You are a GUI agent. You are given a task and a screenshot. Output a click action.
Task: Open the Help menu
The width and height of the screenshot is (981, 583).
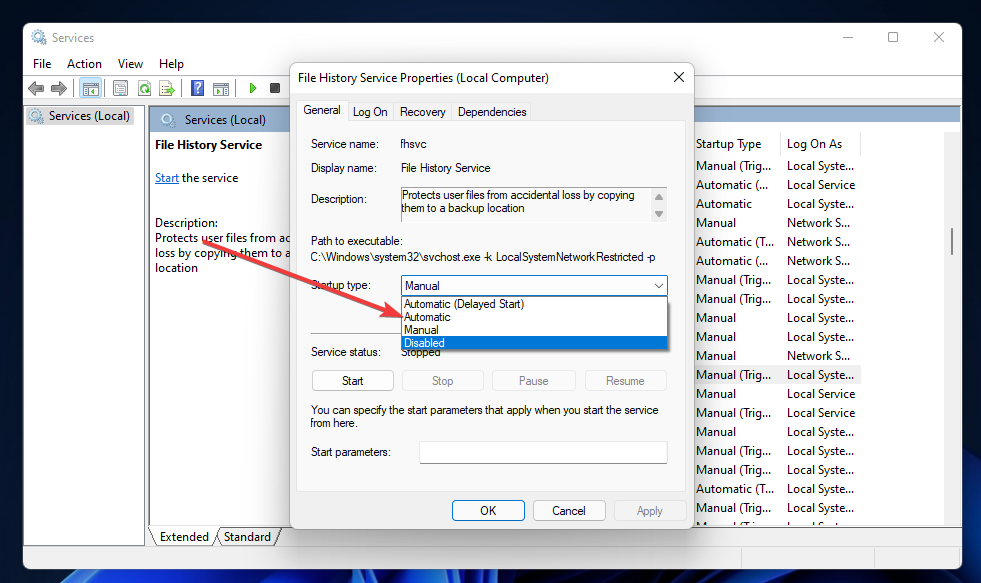171,64
